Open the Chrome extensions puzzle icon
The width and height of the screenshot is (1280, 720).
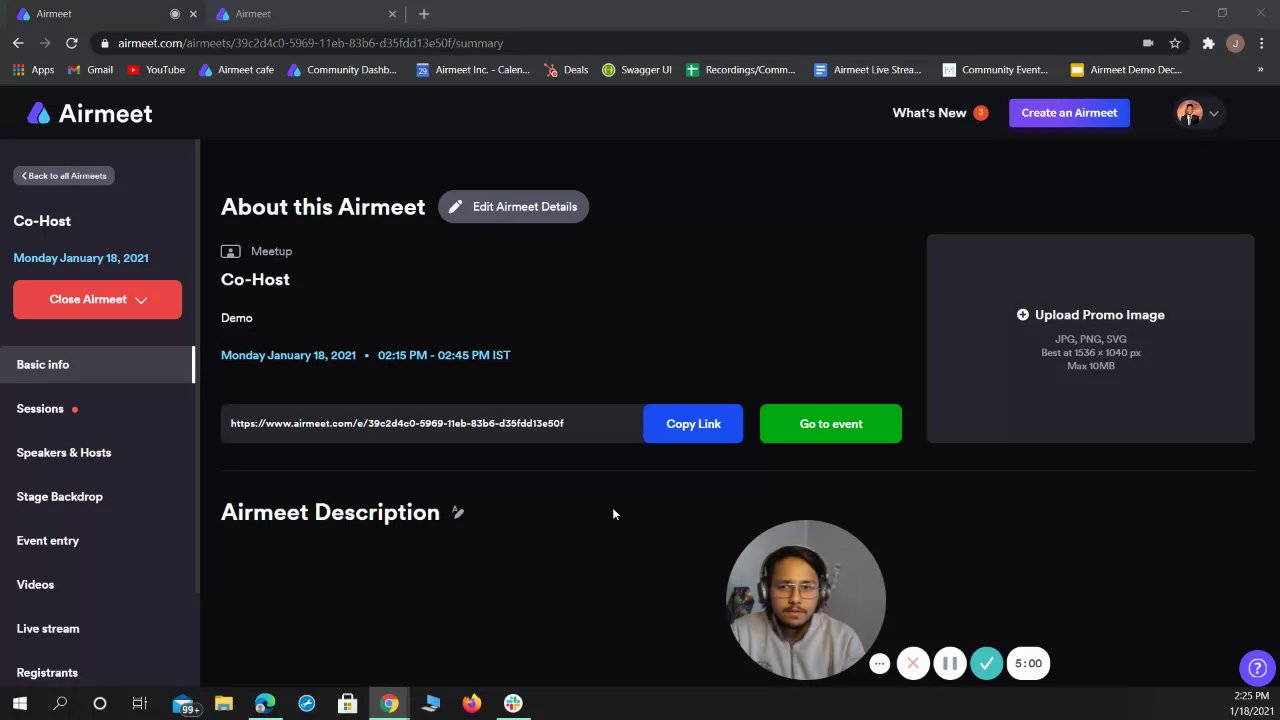(1208, 43)
